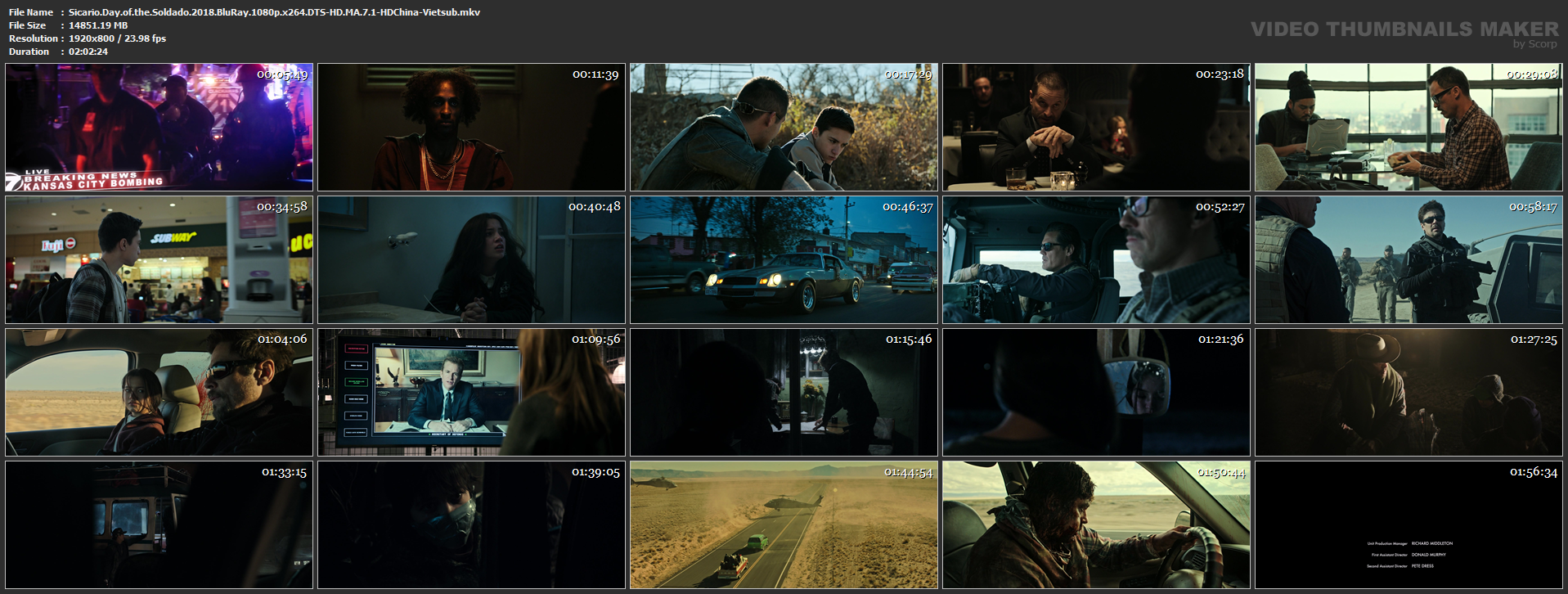Click the 'Duration' label in the header
This screenshot has width=1568, height=594.
tap(29, 52)
